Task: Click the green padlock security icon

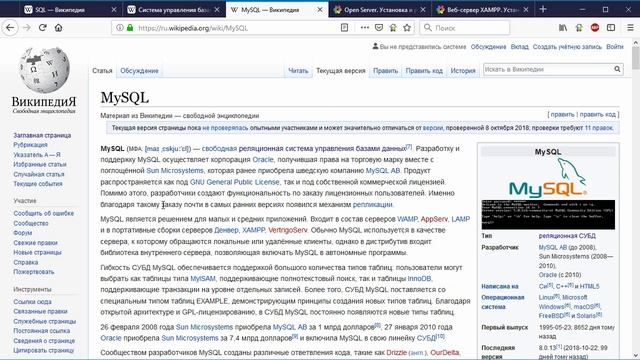Action: pyautogui.click(x=130, y=28)
